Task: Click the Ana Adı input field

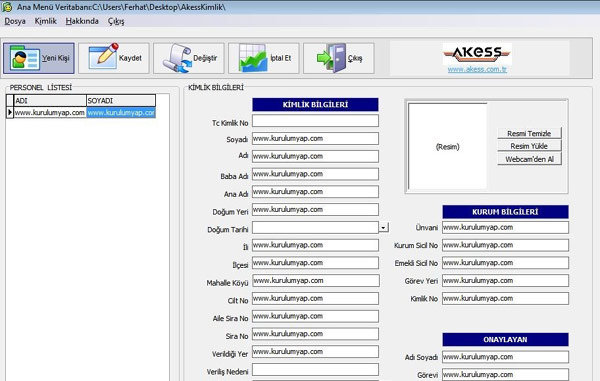Action: tap(315, 192)
